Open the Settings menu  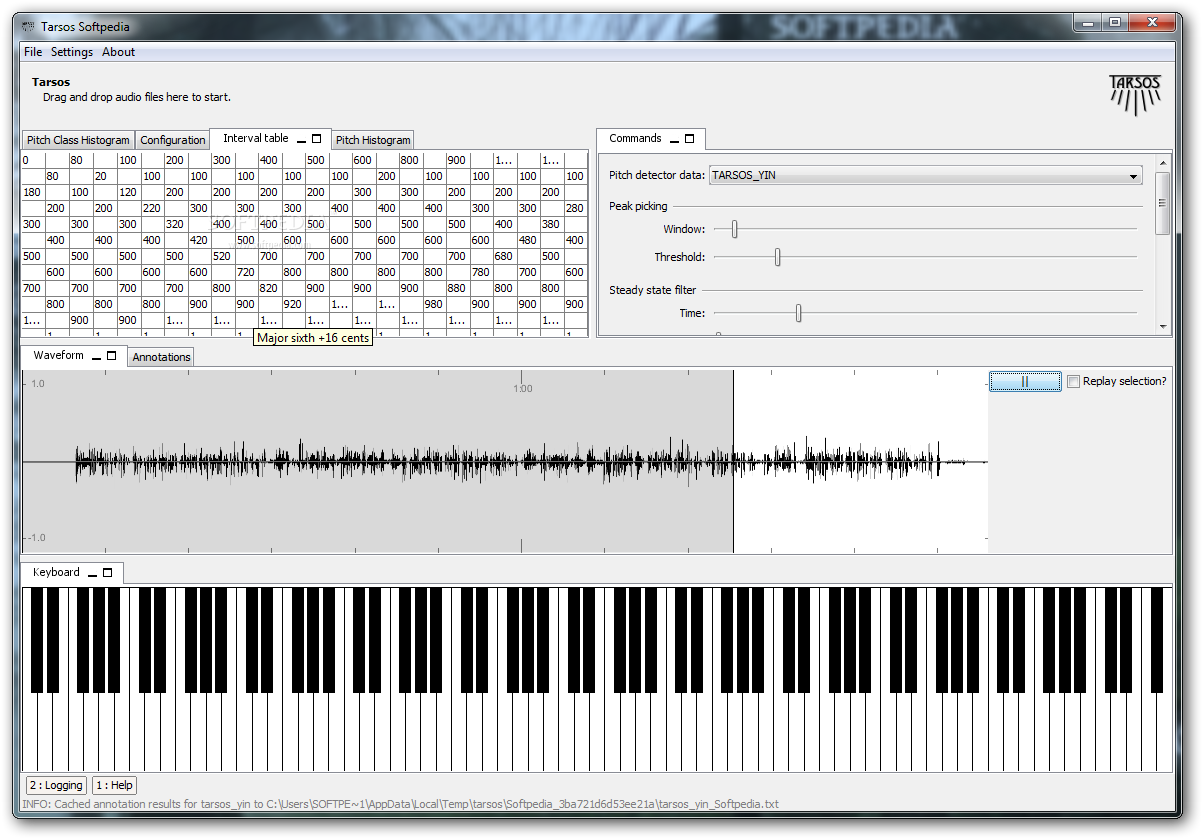tap(72, 52)
